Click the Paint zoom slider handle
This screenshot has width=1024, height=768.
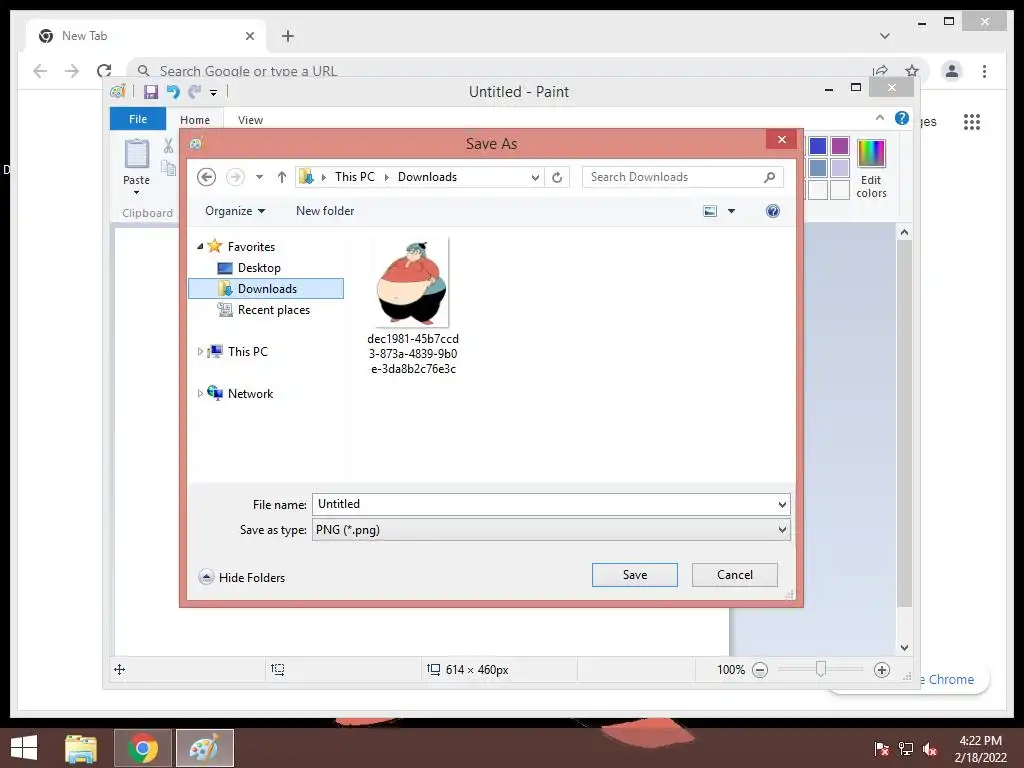coord(821,669)
